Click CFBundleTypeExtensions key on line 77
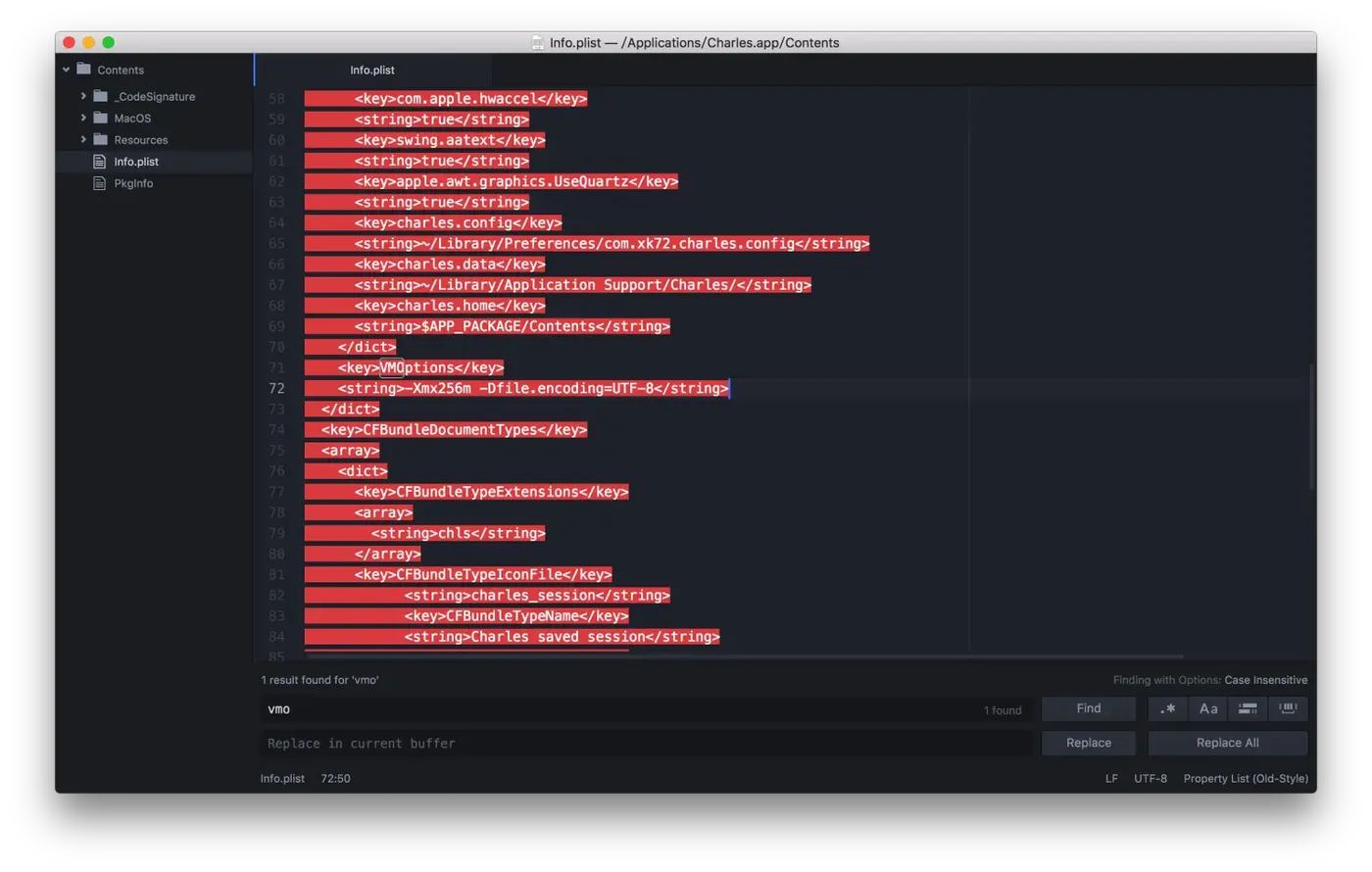 (x=487, y=492)
